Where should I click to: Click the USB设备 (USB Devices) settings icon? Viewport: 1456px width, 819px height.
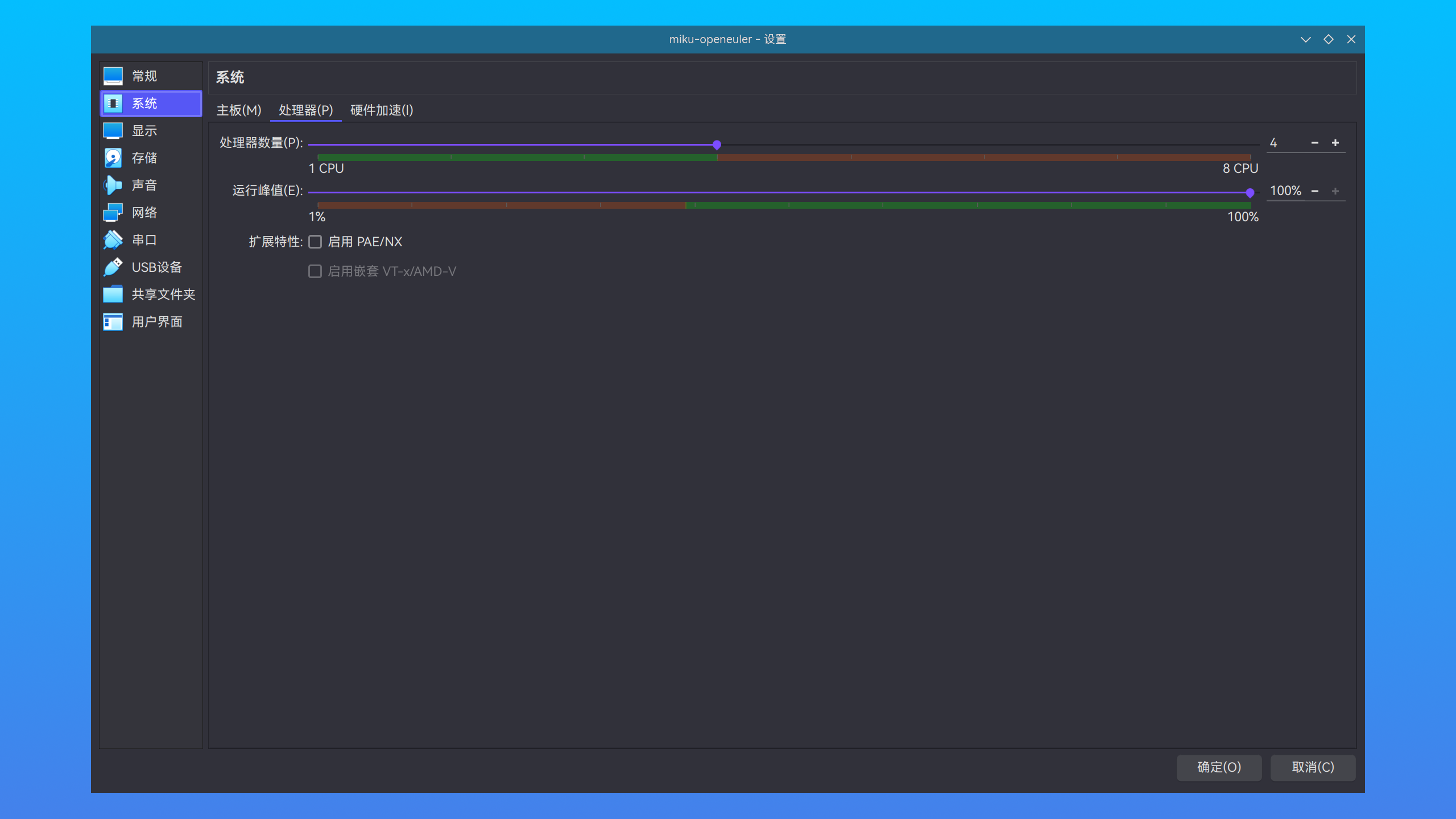pos(113,266)
